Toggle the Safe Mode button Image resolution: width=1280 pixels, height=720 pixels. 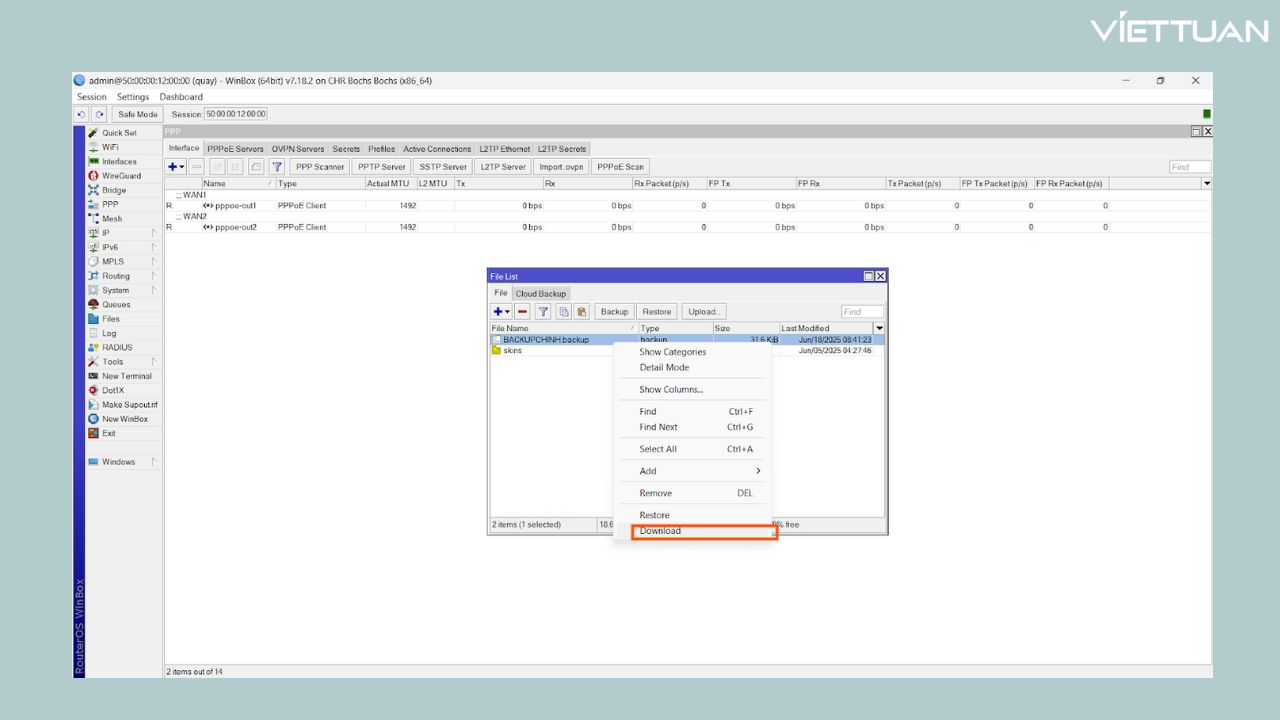click(x=138, y=114)
